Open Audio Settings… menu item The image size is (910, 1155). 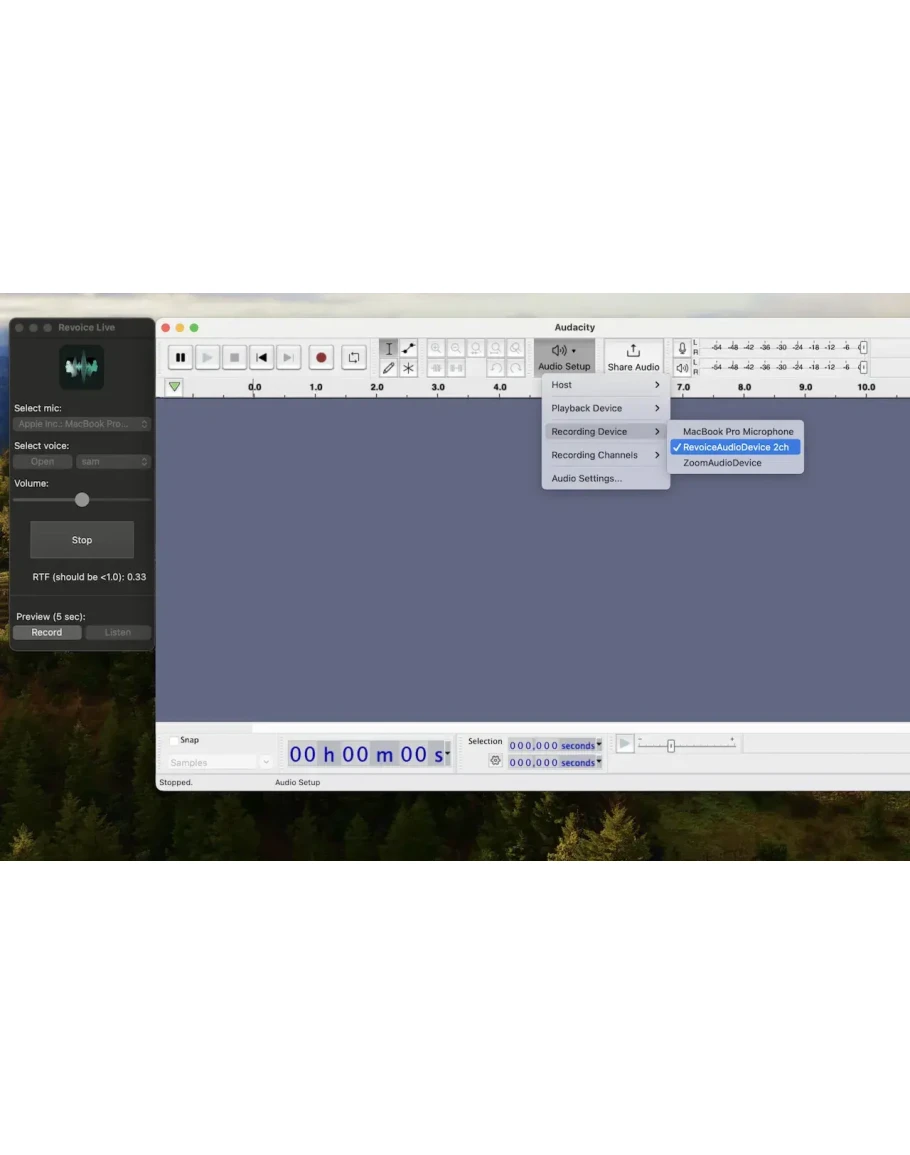click(x=605, y=479)
